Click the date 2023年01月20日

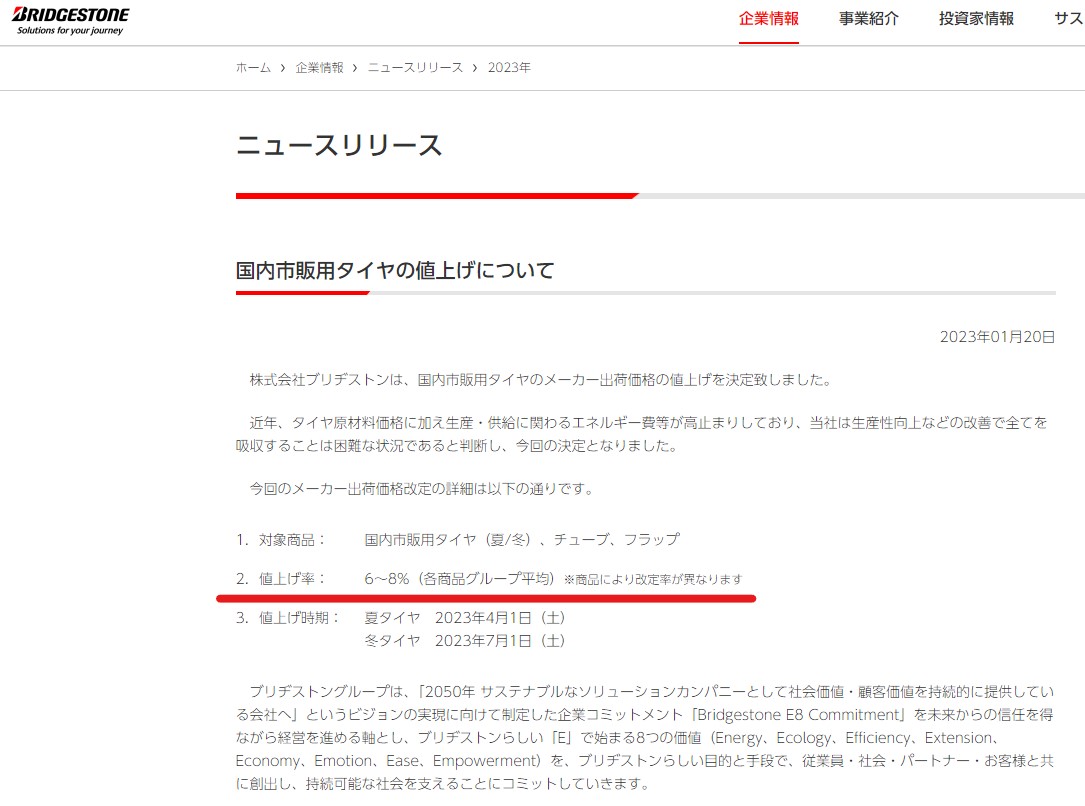tap(997, 337)
